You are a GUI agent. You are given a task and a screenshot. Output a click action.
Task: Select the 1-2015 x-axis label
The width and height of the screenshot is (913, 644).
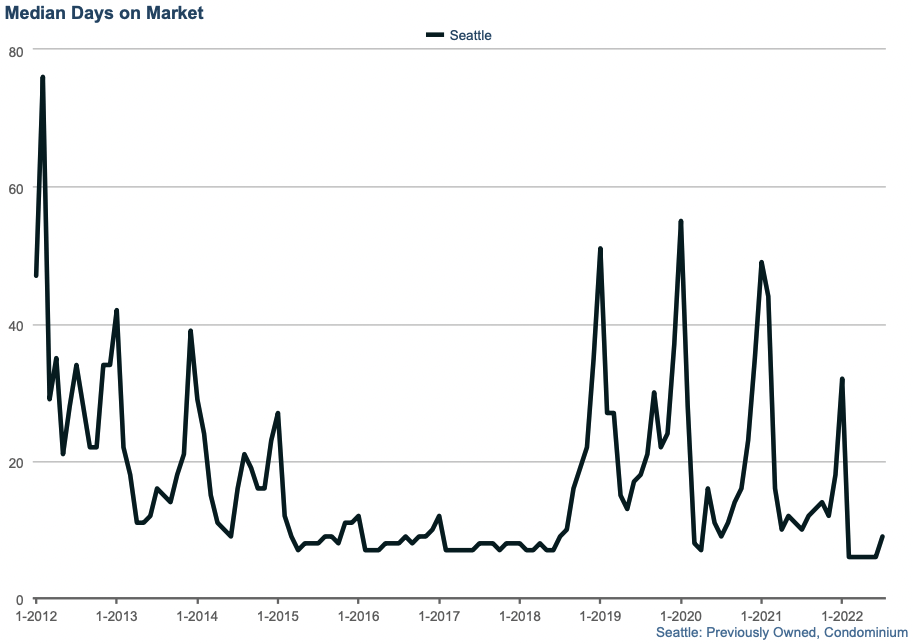coord(277,616)
